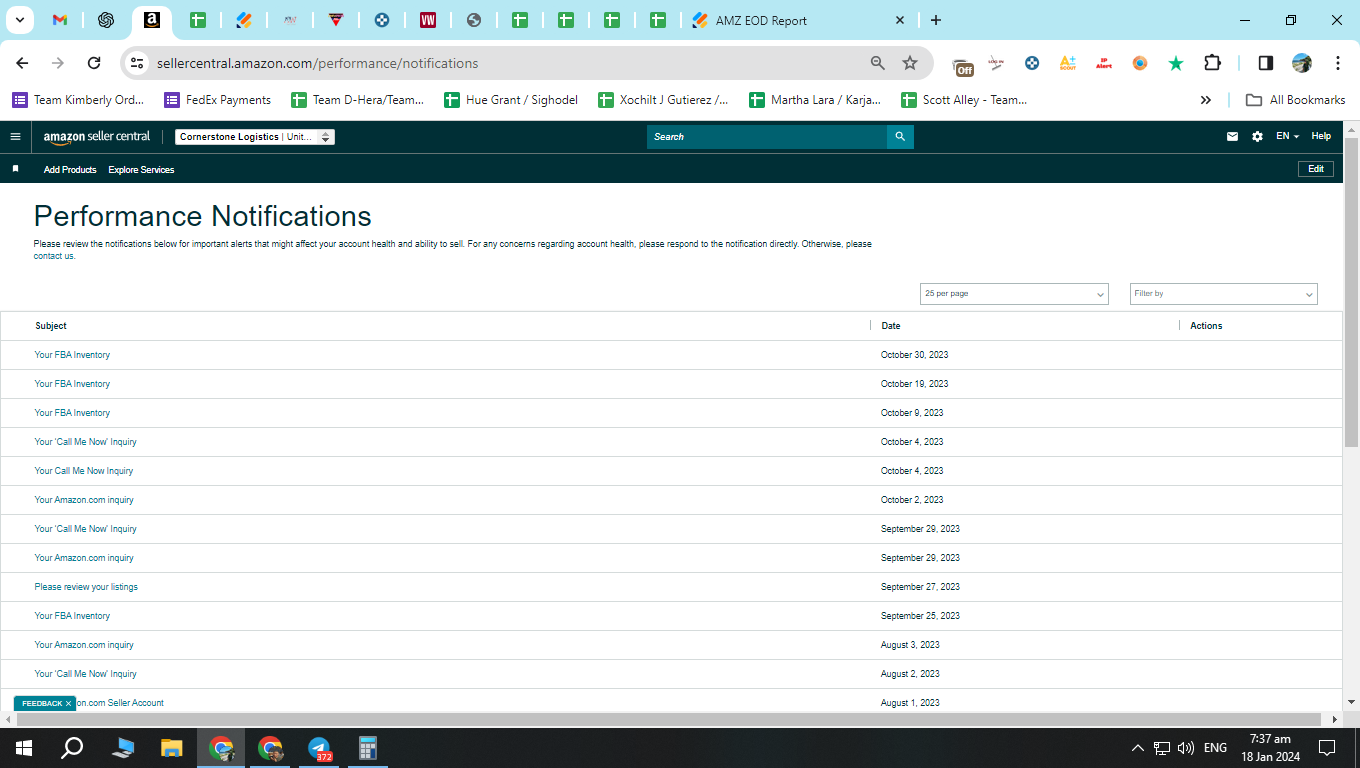1360x768 pixels.
Task: Open Add Products in Seller Central
Action: click(x=70, y=170)
